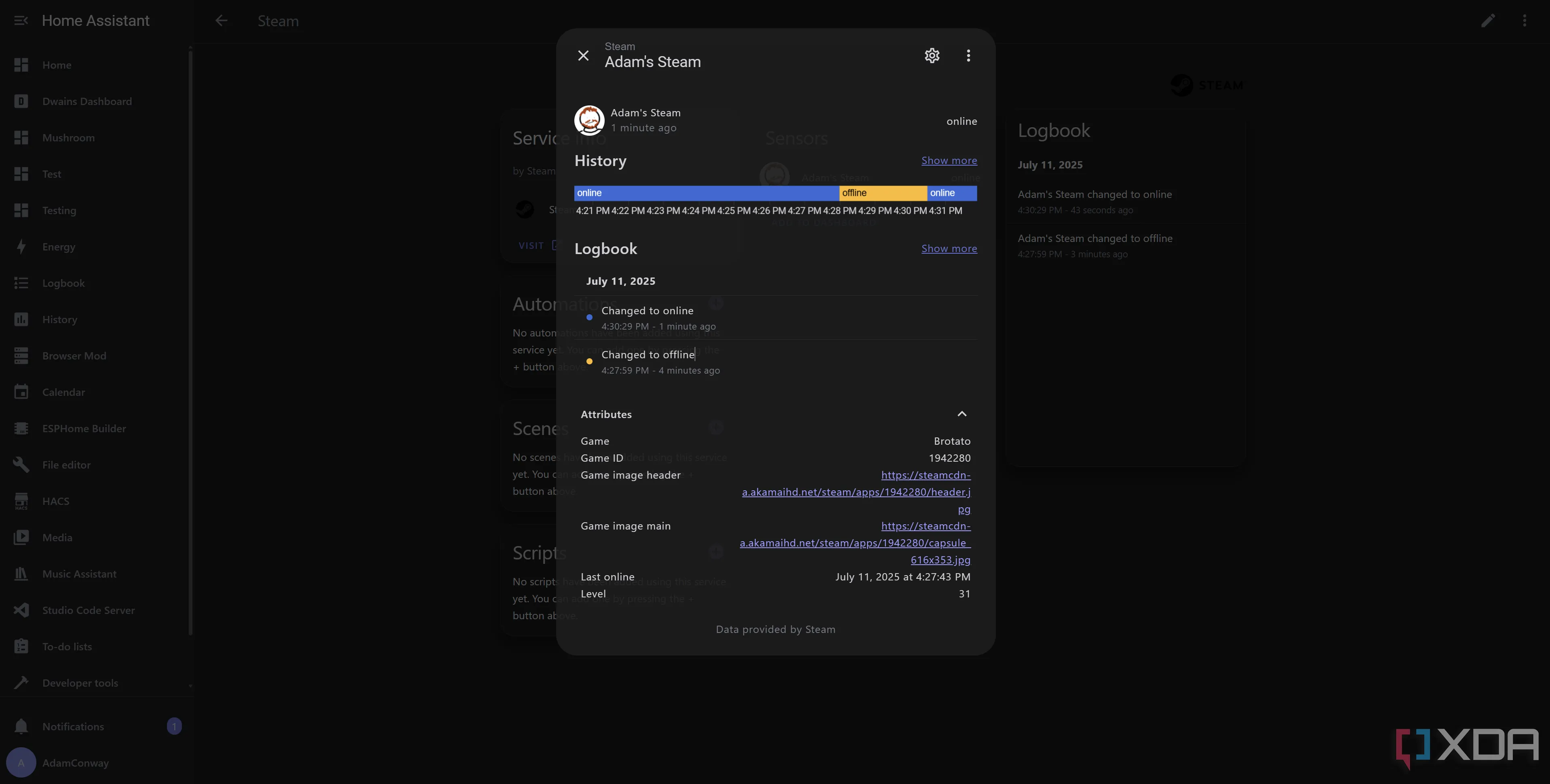1550x784 pixels.
Task: Open entity settings gear icon
Action: coord(932,55)
